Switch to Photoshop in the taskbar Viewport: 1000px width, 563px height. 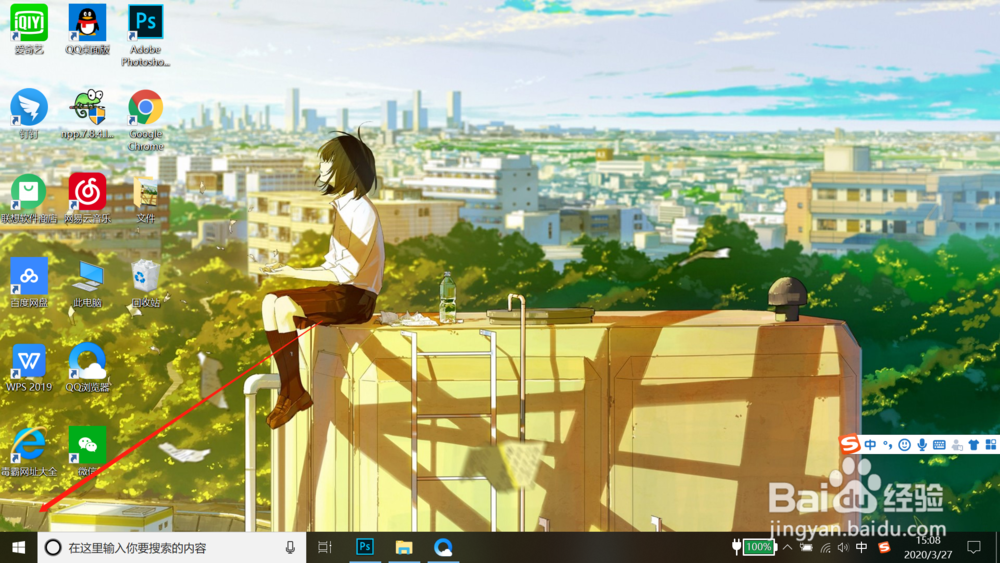(365, 548)
